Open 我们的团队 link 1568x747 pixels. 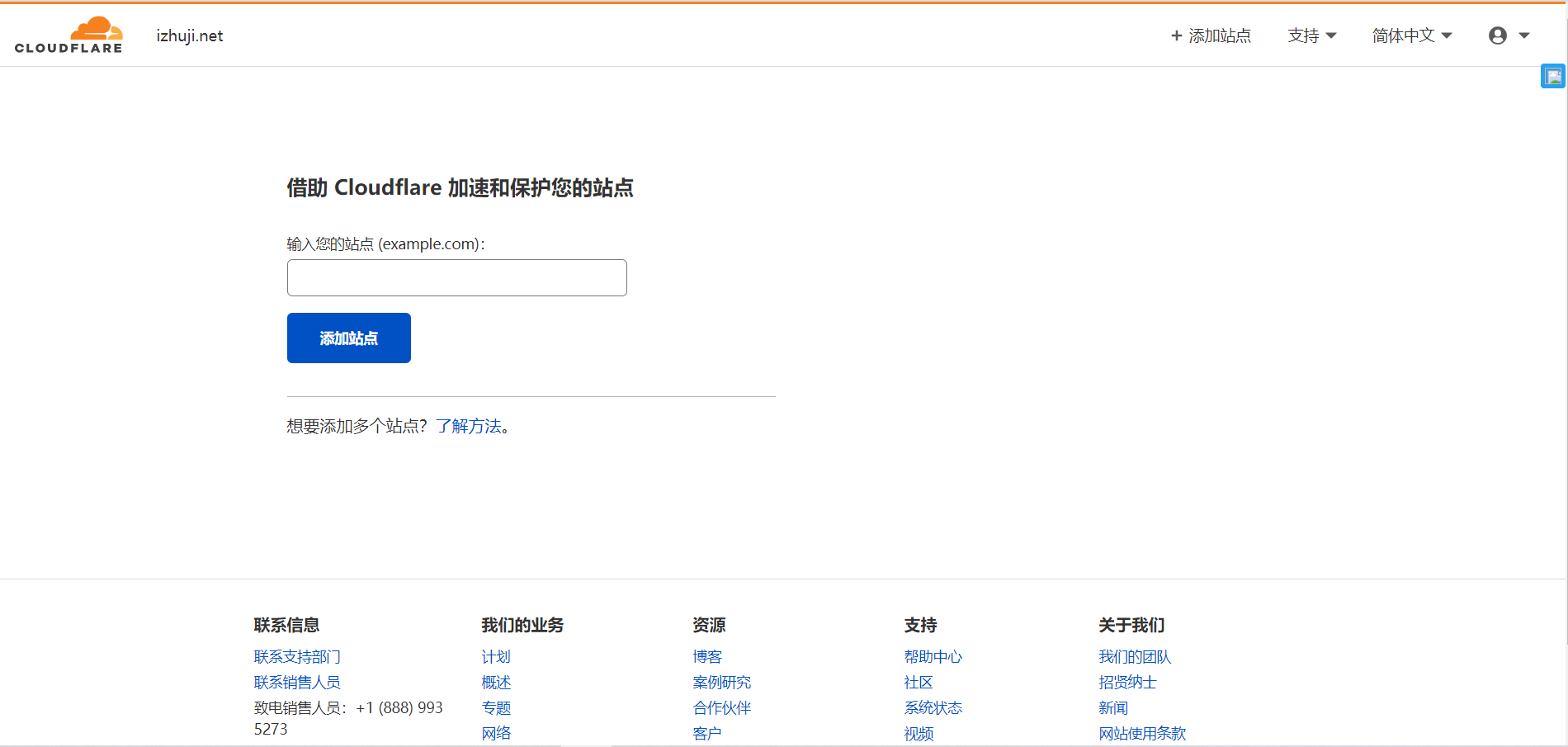click(1135, 657)
